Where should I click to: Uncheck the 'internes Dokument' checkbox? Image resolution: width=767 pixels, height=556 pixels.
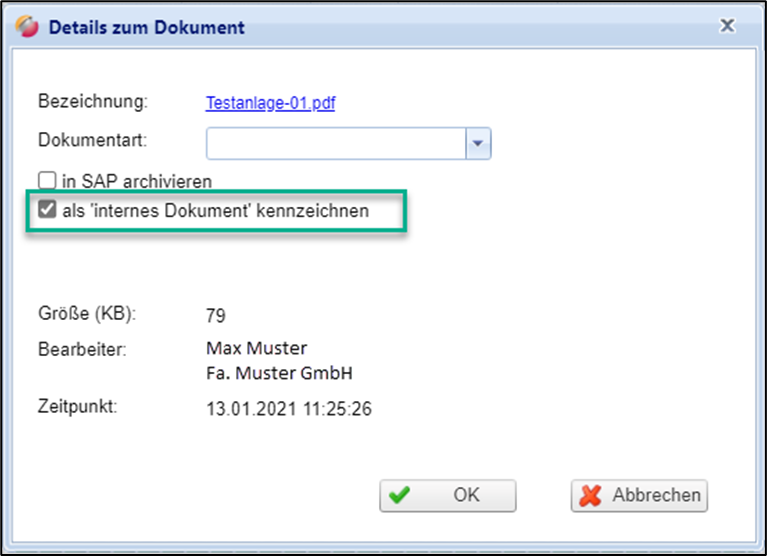tap(46, 211)
